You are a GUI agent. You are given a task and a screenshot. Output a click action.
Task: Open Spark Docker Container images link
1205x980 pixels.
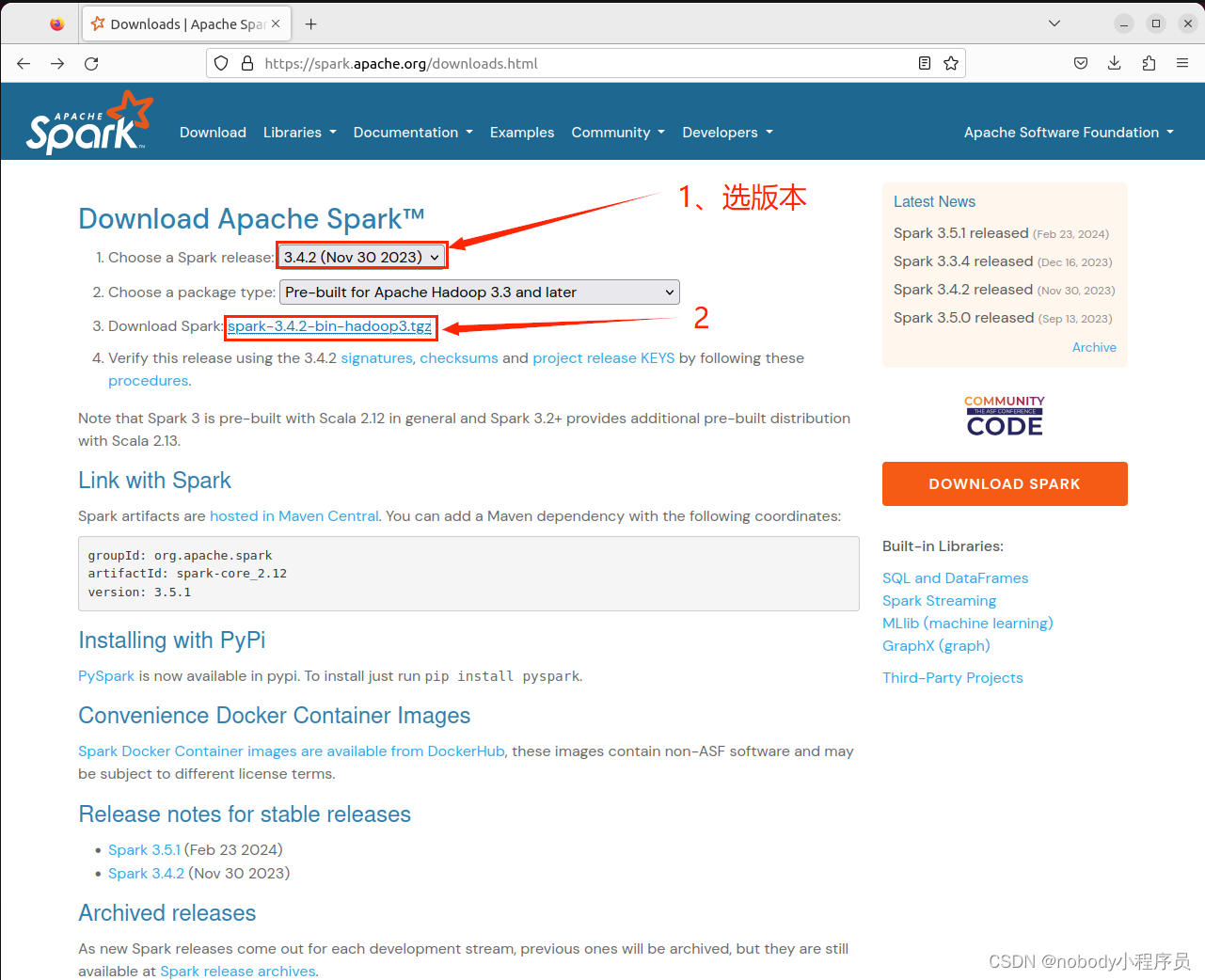point(292,751)
